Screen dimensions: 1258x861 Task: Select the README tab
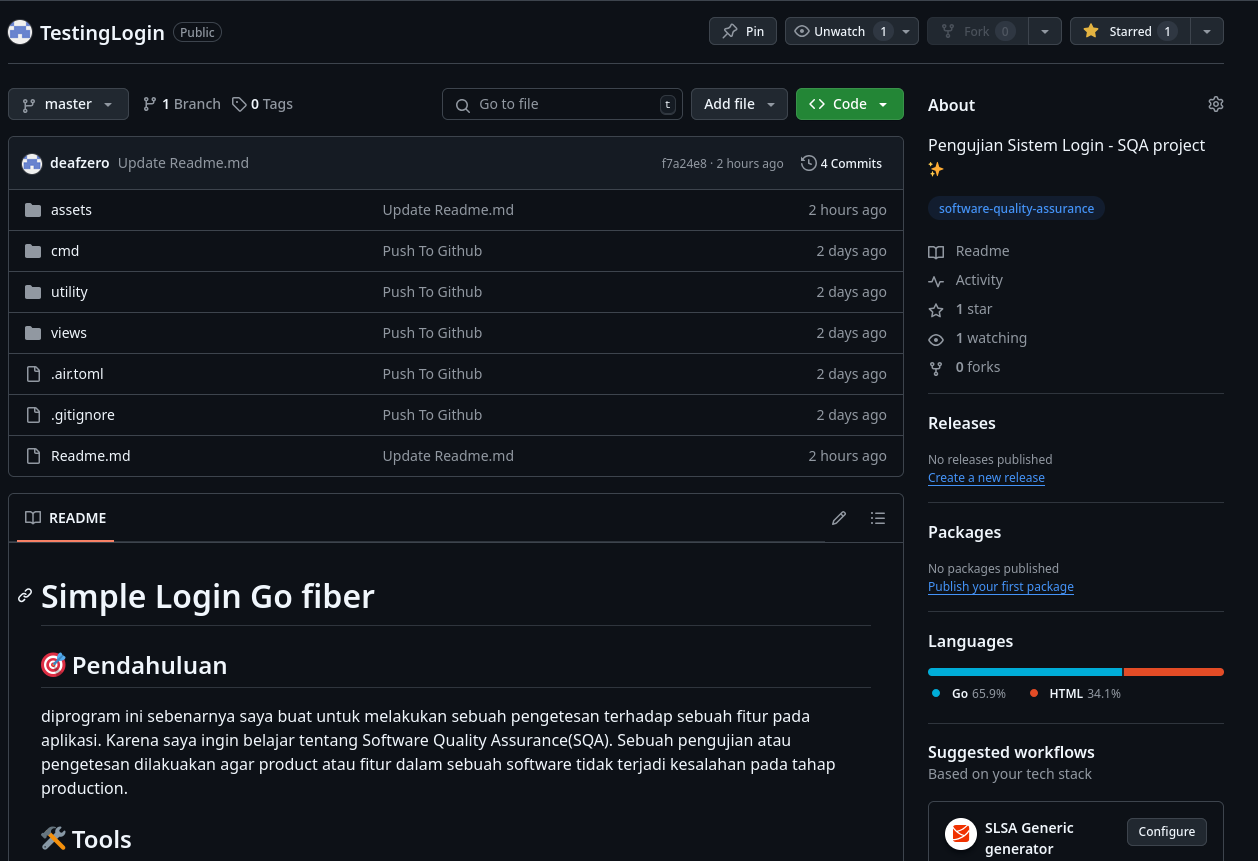coord(66,518)
